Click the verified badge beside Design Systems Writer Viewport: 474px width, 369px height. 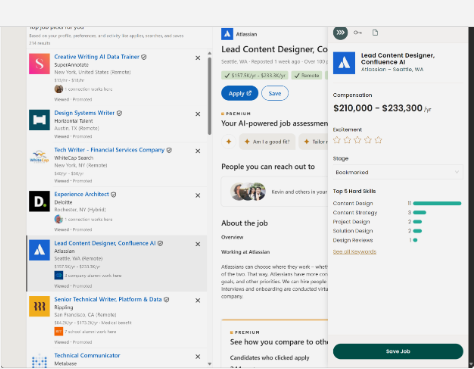pos(119,113)
